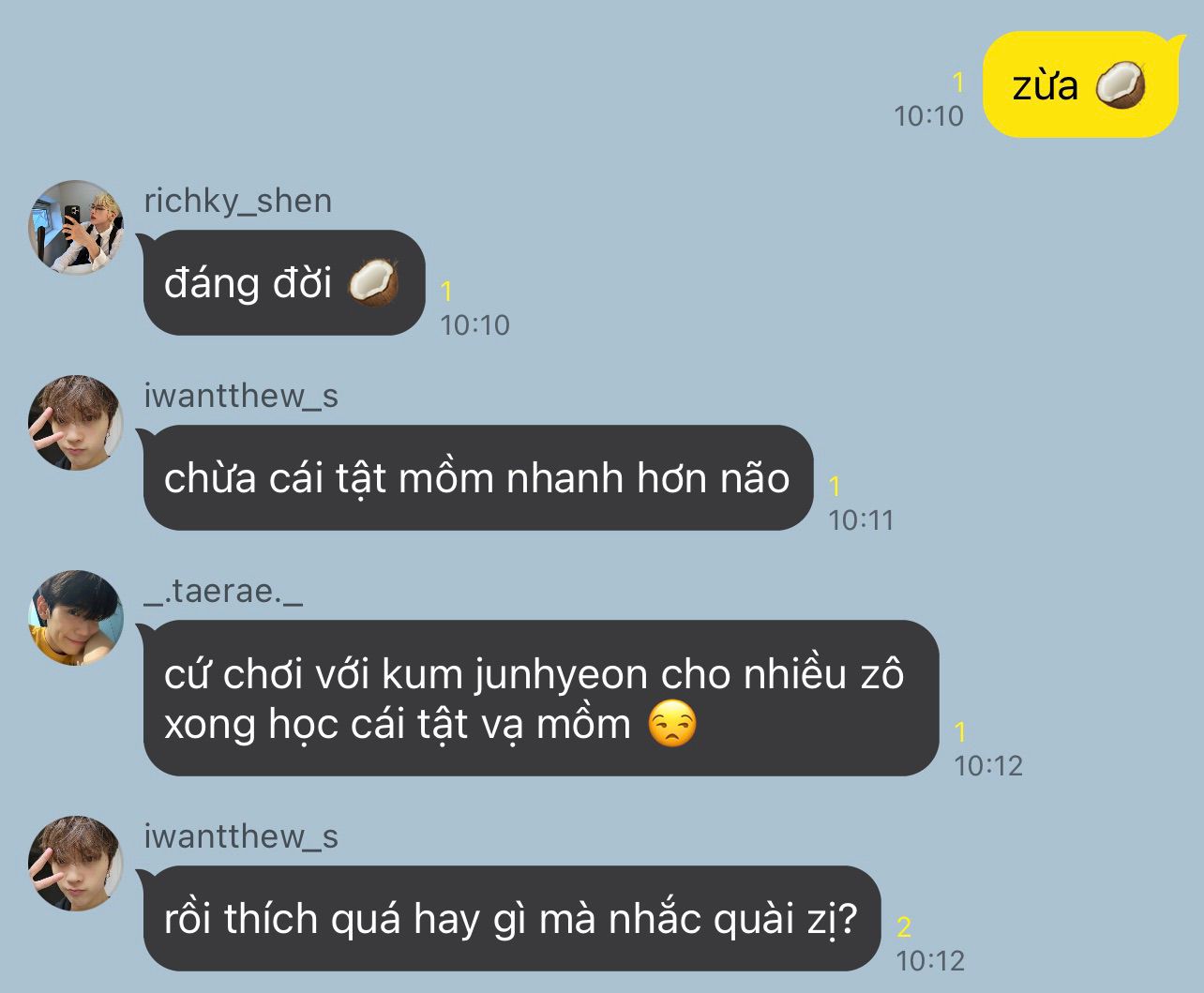Tap the unread count '1' next to 'zừa'
This screenshot has width=1204, height=993.
957,83
